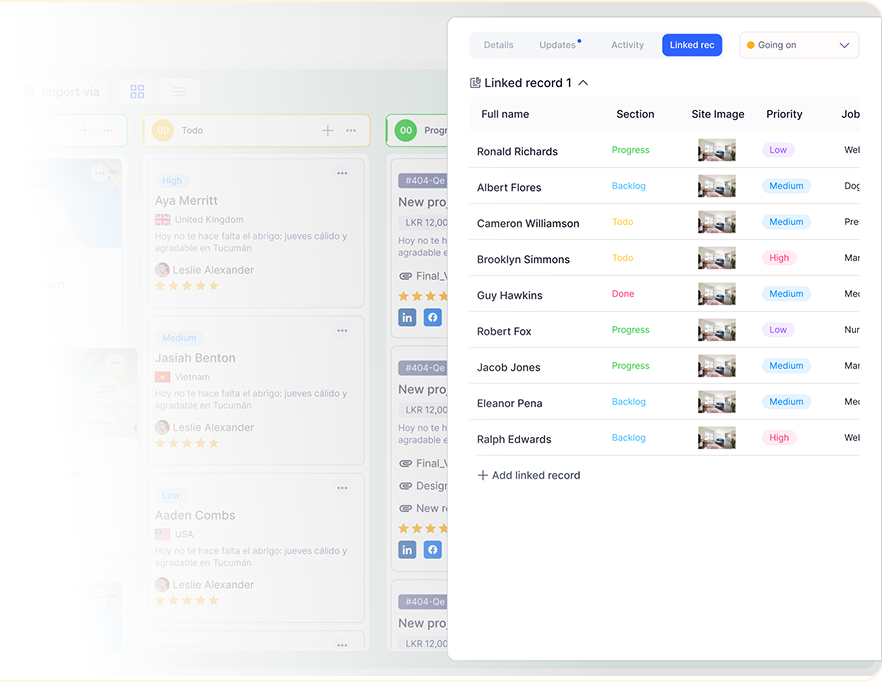Click the Add linked record button

tap(529, 475)
